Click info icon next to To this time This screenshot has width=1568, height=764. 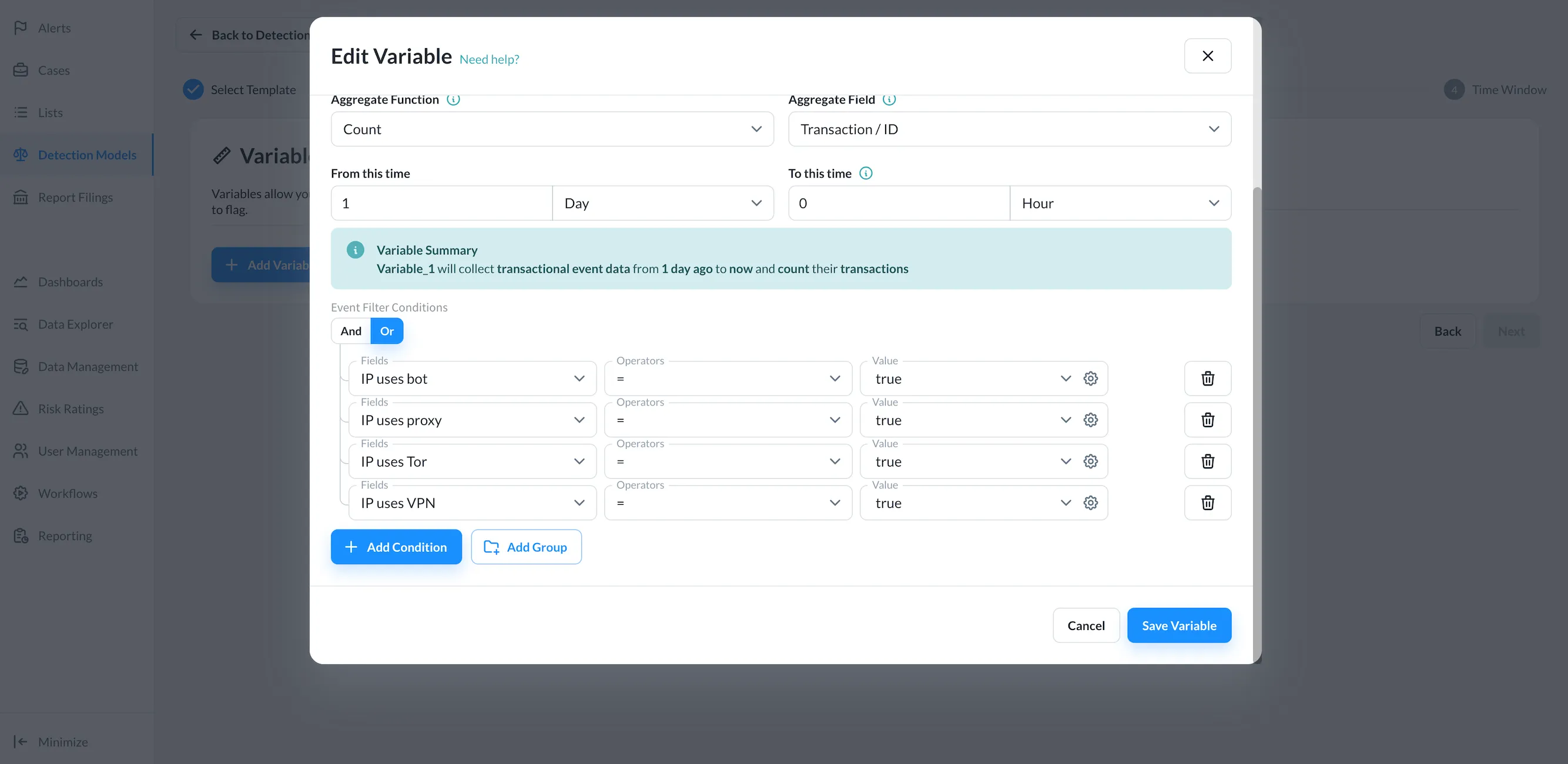tap(865, 173)
